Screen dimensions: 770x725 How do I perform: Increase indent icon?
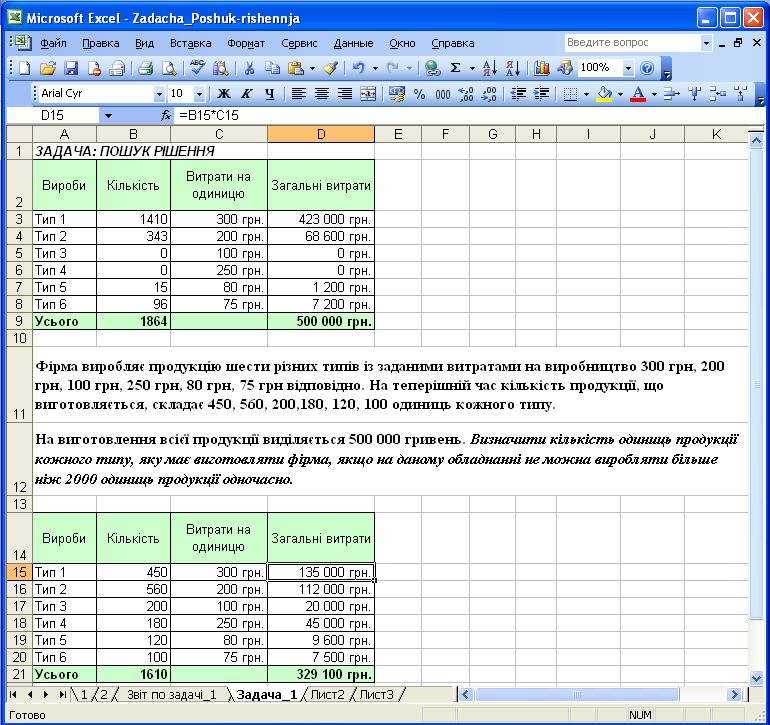pyautogui.click(x=541, y=93)
